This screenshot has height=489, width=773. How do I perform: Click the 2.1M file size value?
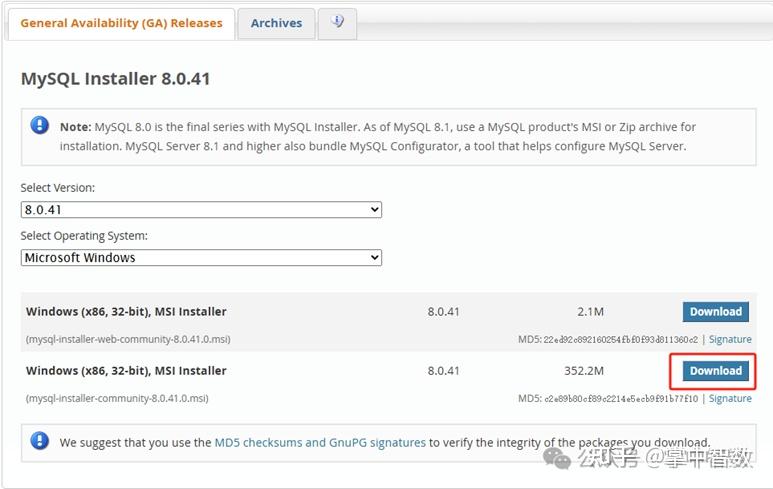[590, 312]
